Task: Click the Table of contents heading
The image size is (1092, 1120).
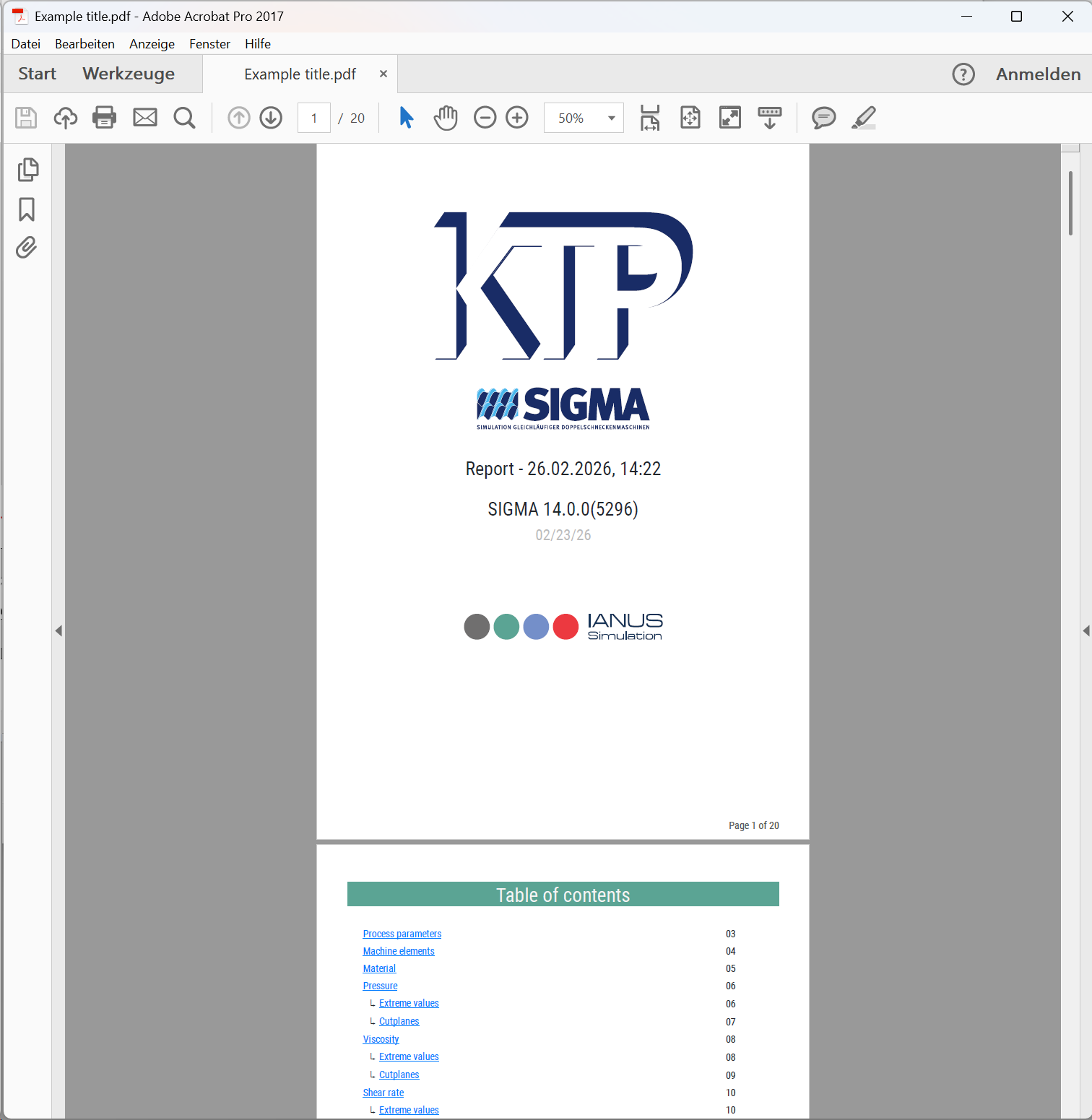Action: pyautogui.click(x=563, y=895)
